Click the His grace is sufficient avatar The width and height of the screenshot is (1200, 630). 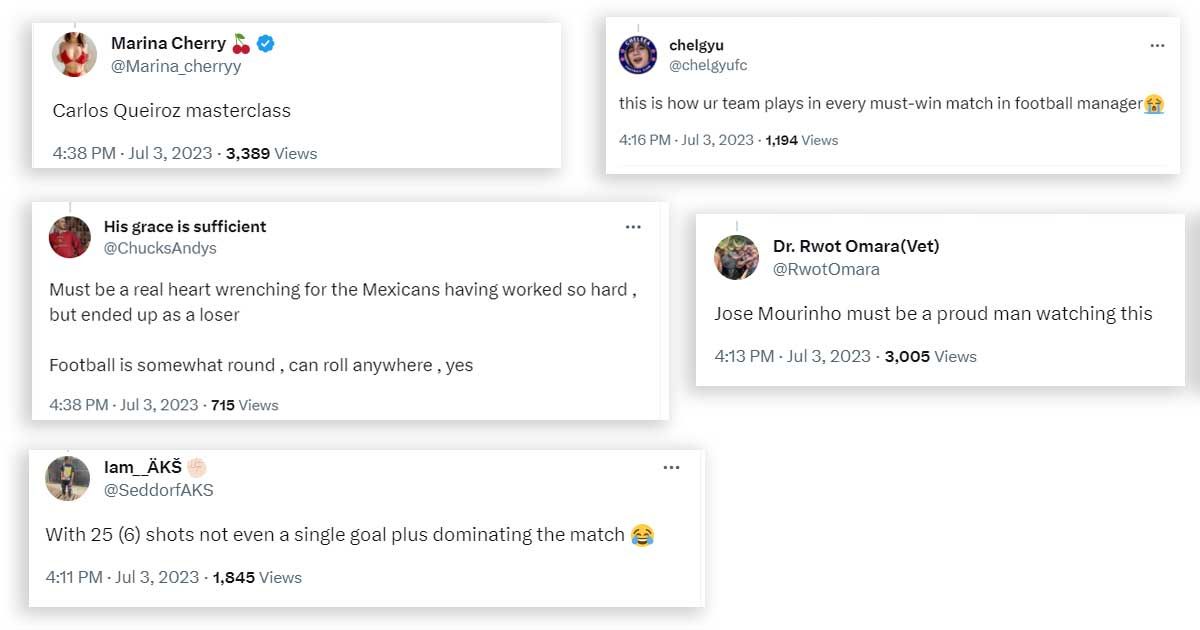(x=70, y=237)
